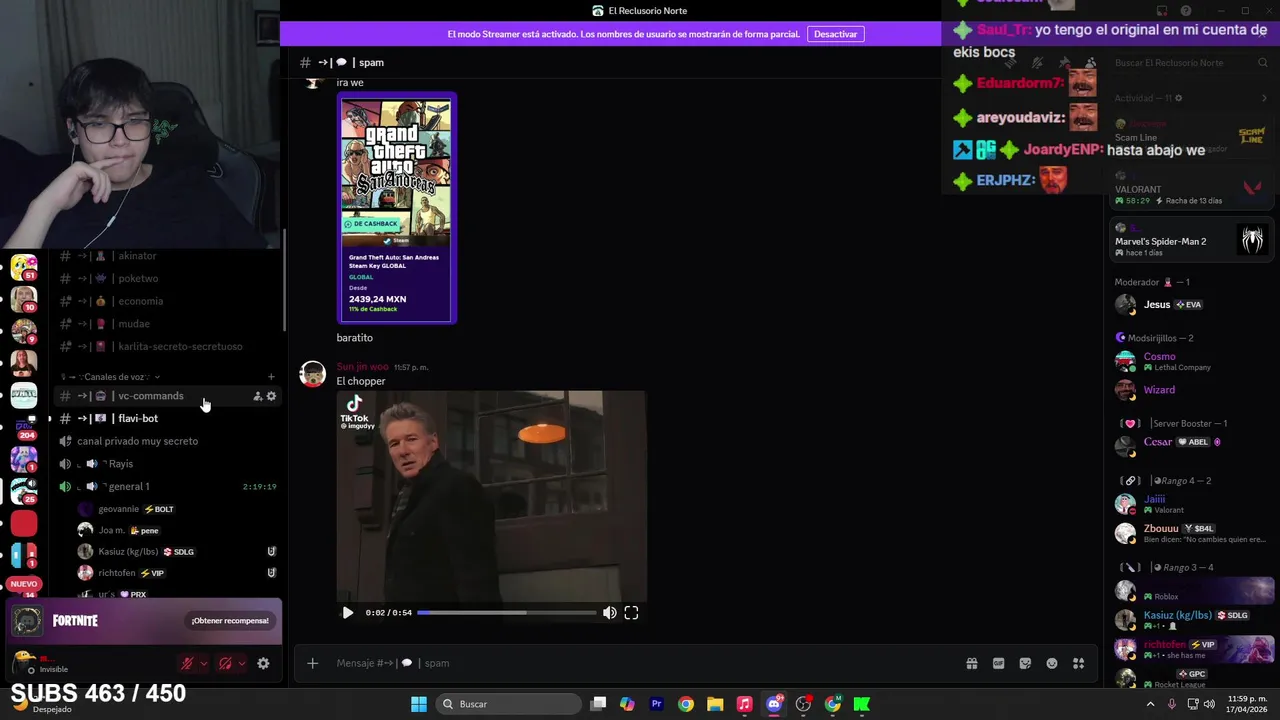Open the GIF picker

(998, 663)
